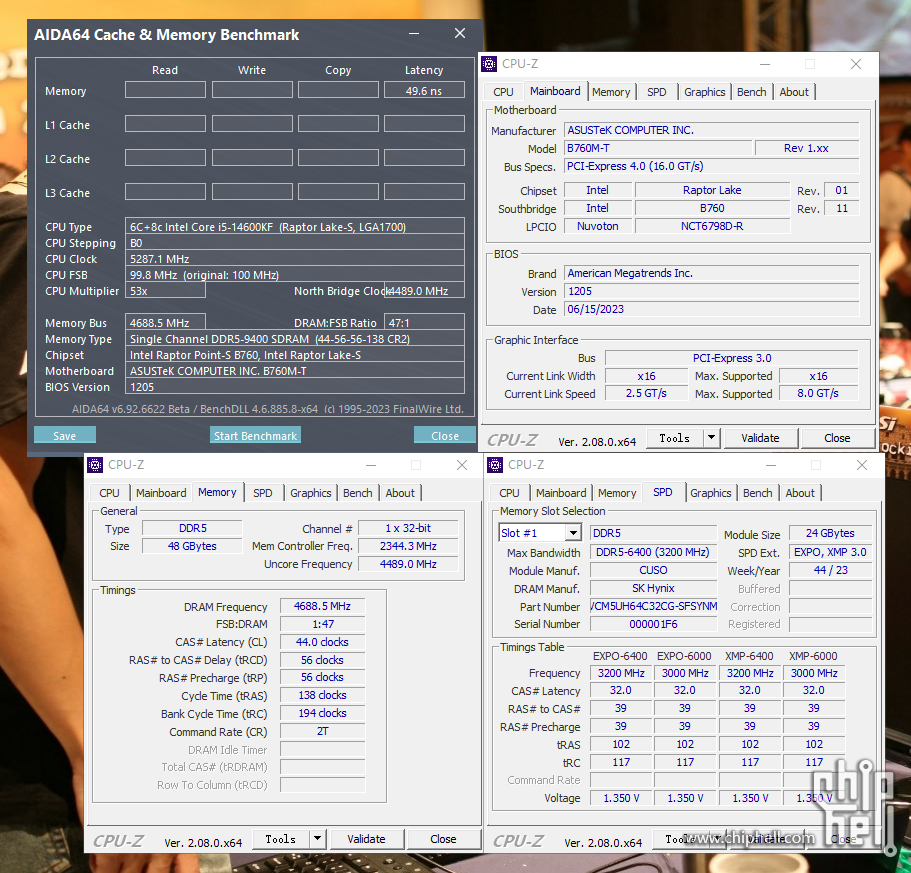Viewport: 911px width, 873px height.
Task: Click the Size value 48 GBytes in the Memory window
Action: point(192,546)
